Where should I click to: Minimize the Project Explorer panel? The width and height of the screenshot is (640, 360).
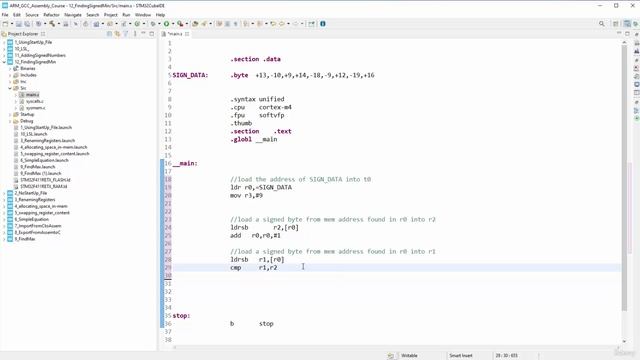point(143,34)
